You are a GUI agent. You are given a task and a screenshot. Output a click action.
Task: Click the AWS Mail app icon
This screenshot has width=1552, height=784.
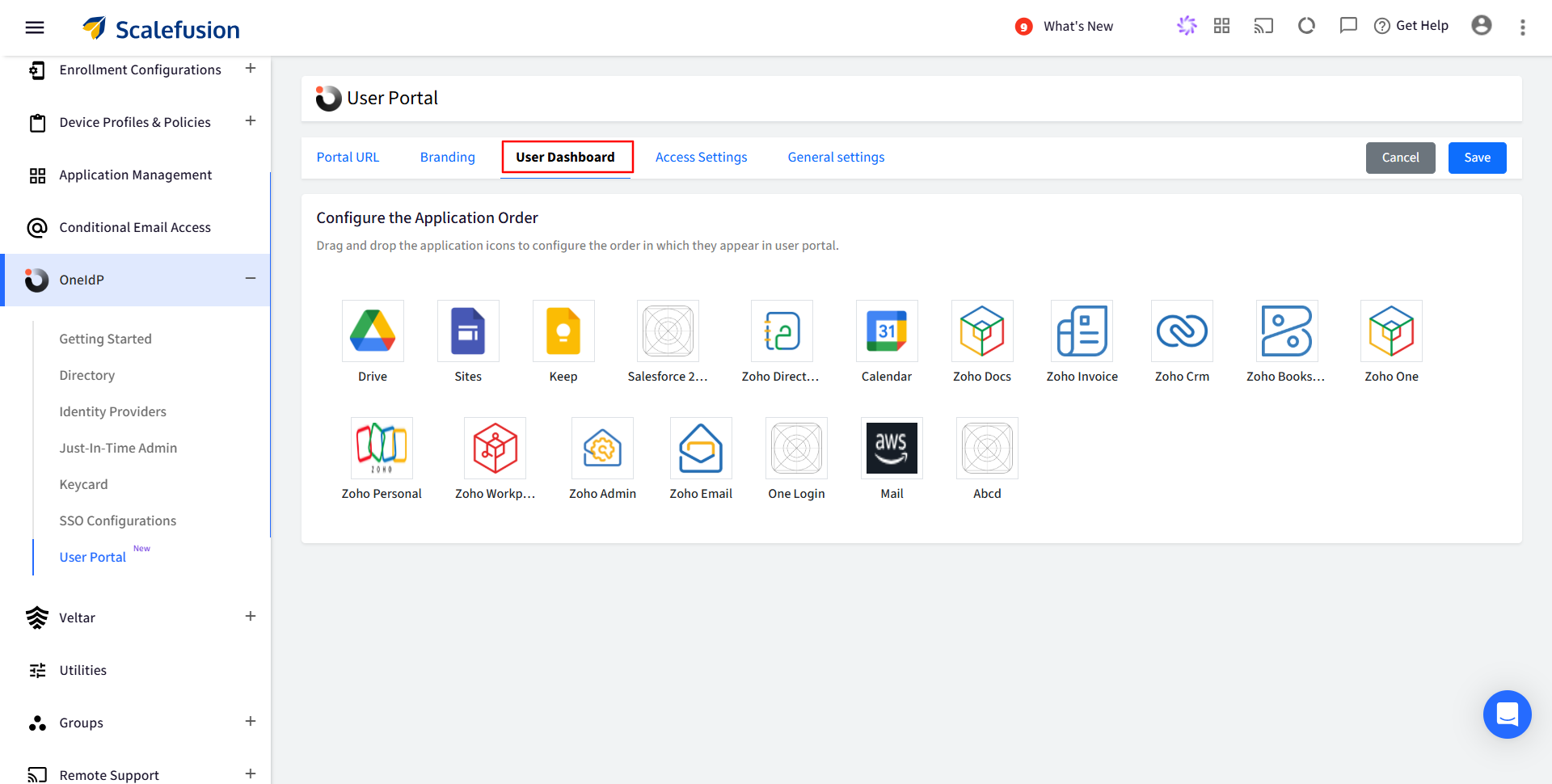click(x=892, y=448)
